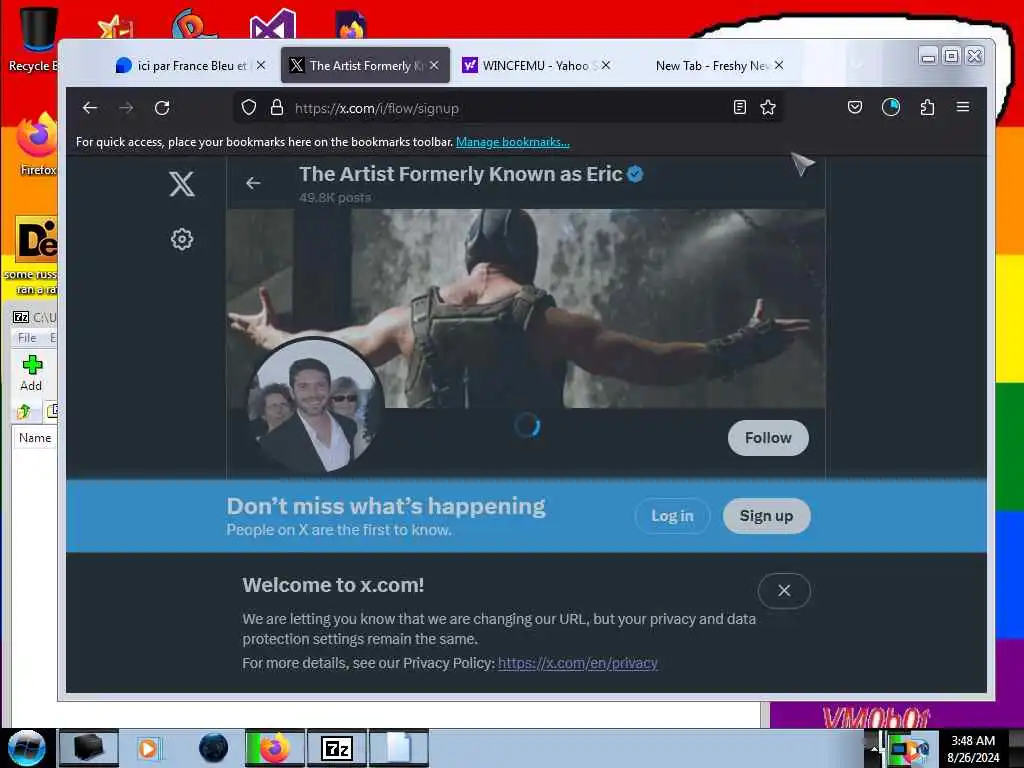Image resolution: width=1024 pixels, height=768 pixels.
Task: Click the 'The Artist Formerly Known as Eric' heading
Action: 460,174
